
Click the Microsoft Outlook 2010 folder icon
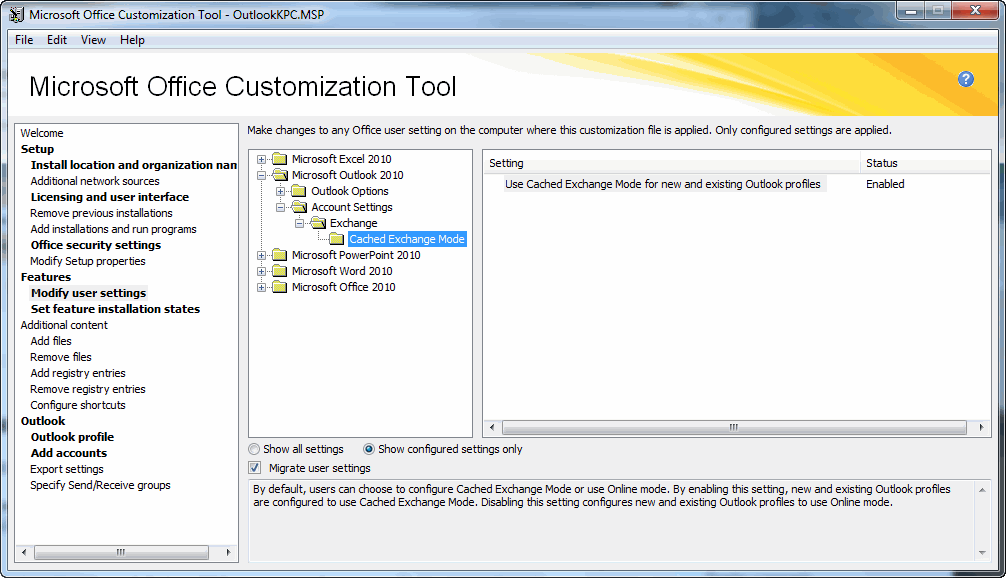(280, 174)
